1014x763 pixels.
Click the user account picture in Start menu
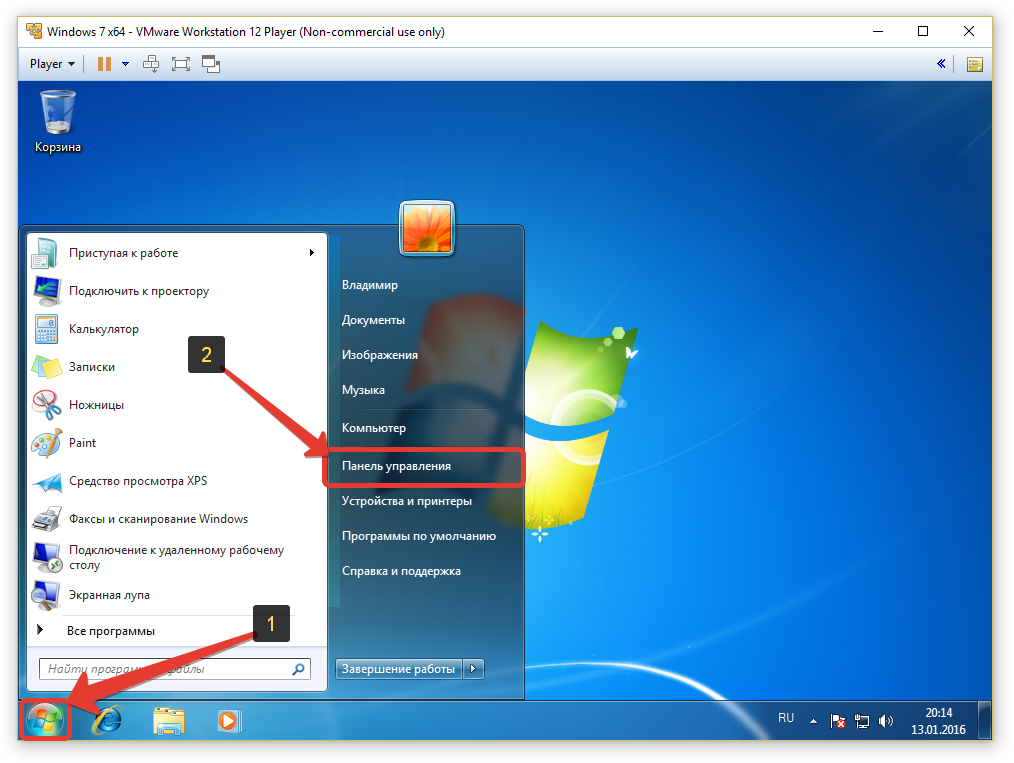[x=427, y=228]
